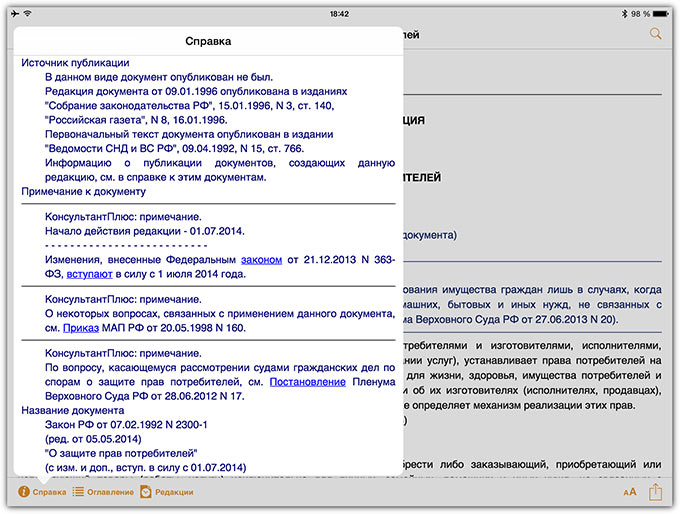
Task: Open the Редакции editions list
Action: 167,492
